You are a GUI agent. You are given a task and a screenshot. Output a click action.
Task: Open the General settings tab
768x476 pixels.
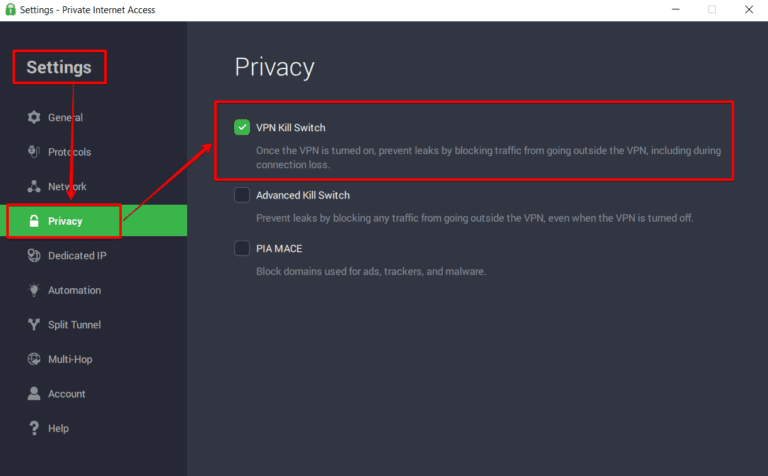pos(65,118)
